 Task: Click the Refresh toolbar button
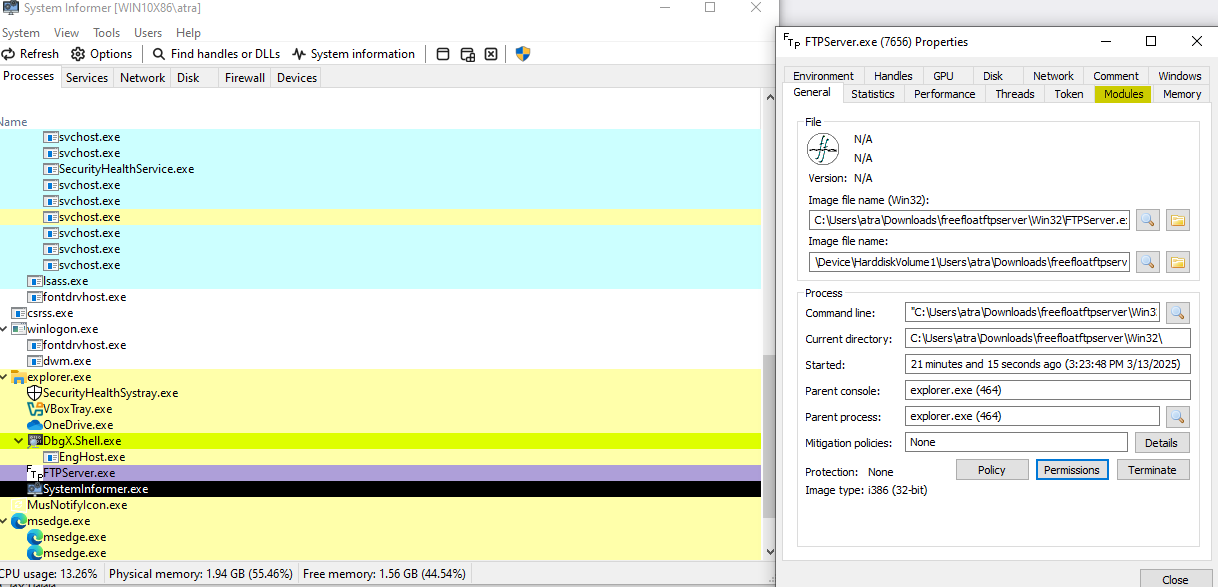point(30,54)
